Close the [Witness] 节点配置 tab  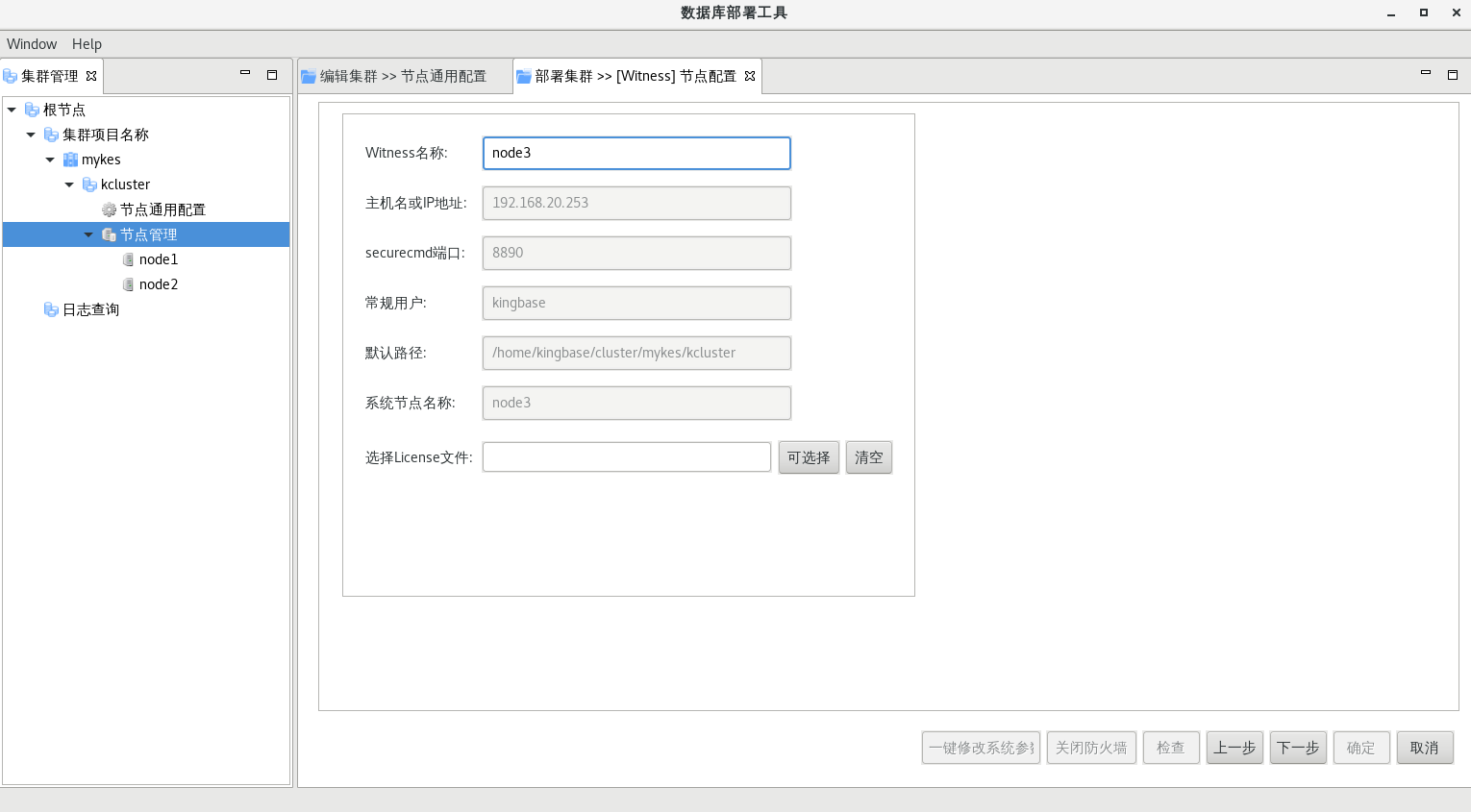tap(750, 76)
